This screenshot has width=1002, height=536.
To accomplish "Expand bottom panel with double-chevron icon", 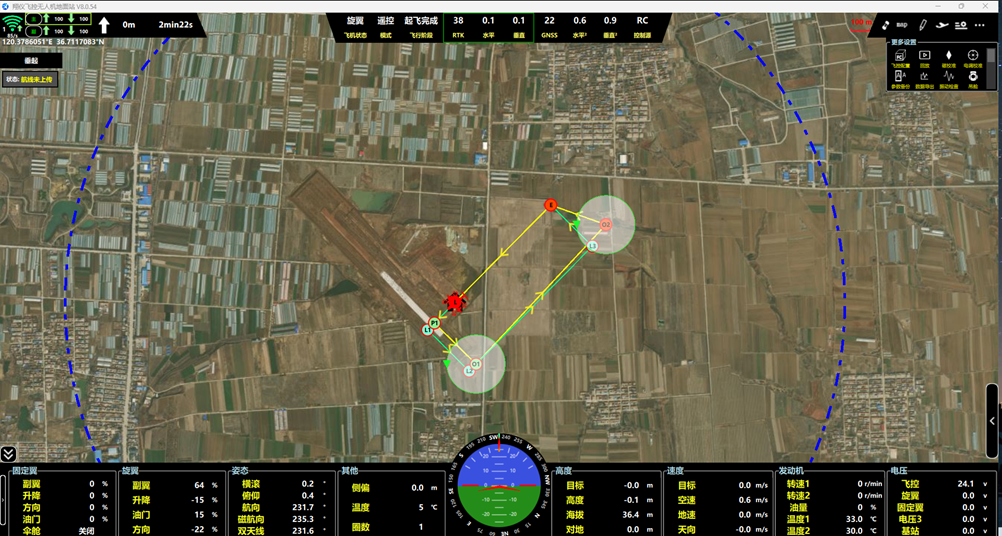I will (x=8, y=454).
